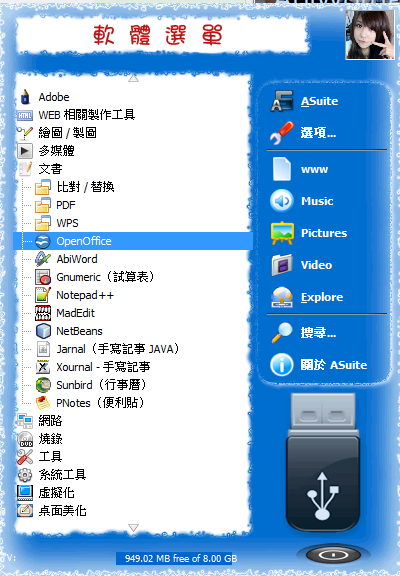
Task: Select Sunbird（行事曆）text
Action: pos(102,385)
